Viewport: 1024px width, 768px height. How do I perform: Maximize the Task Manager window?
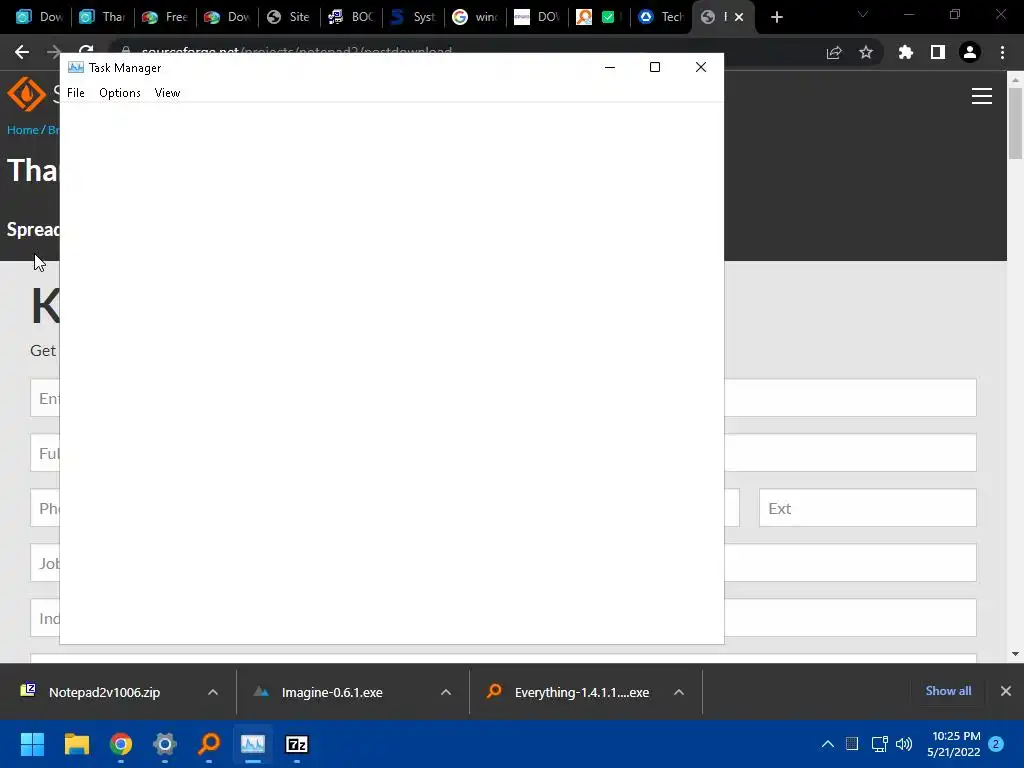(655, 67)
